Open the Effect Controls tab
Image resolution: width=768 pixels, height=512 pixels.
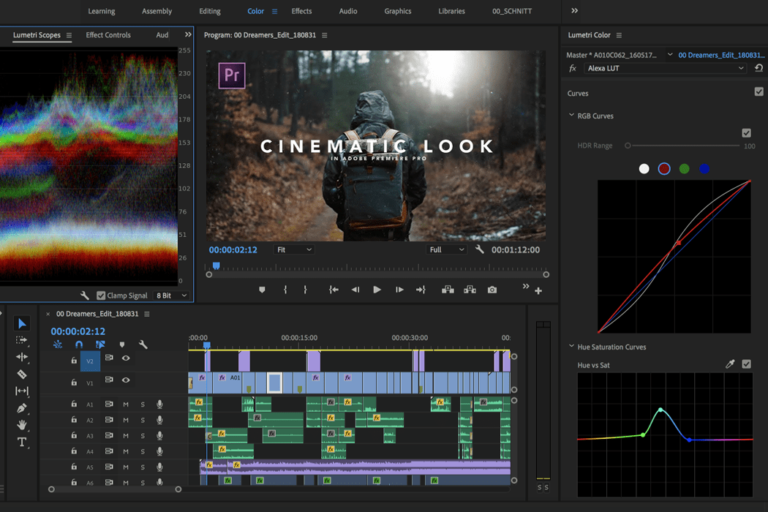coord(108,35)
